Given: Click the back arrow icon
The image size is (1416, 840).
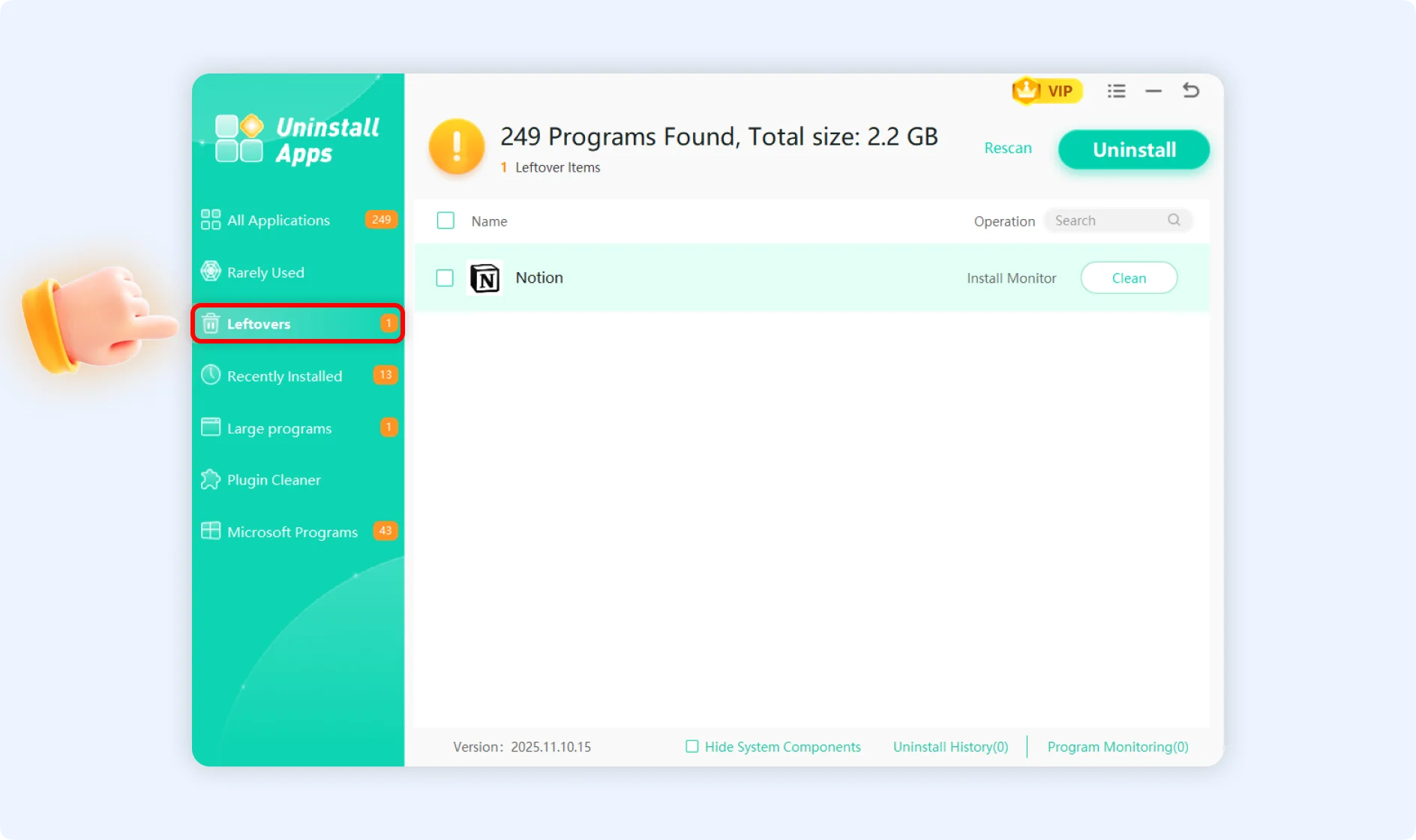Looking at the screenshot, I should (1190, 91).
